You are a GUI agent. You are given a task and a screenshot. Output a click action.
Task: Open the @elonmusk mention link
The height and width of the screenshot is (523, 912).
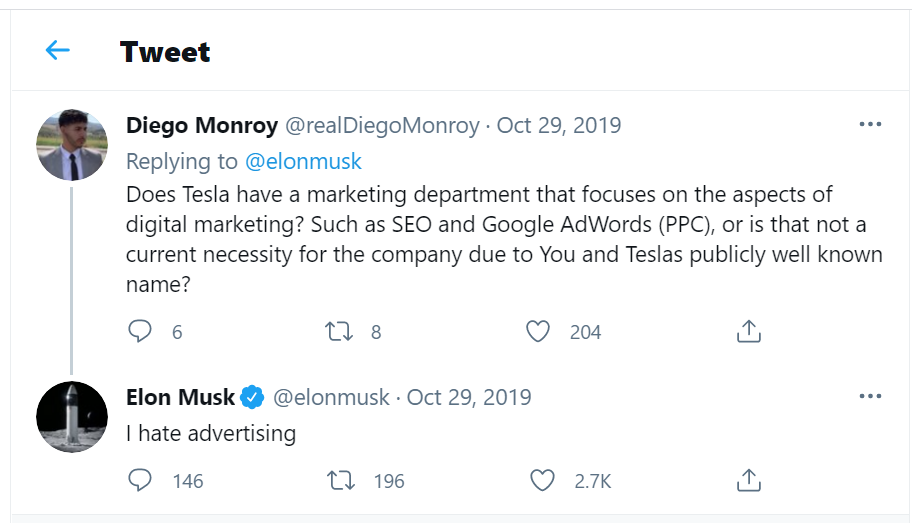tap(304, 161)
